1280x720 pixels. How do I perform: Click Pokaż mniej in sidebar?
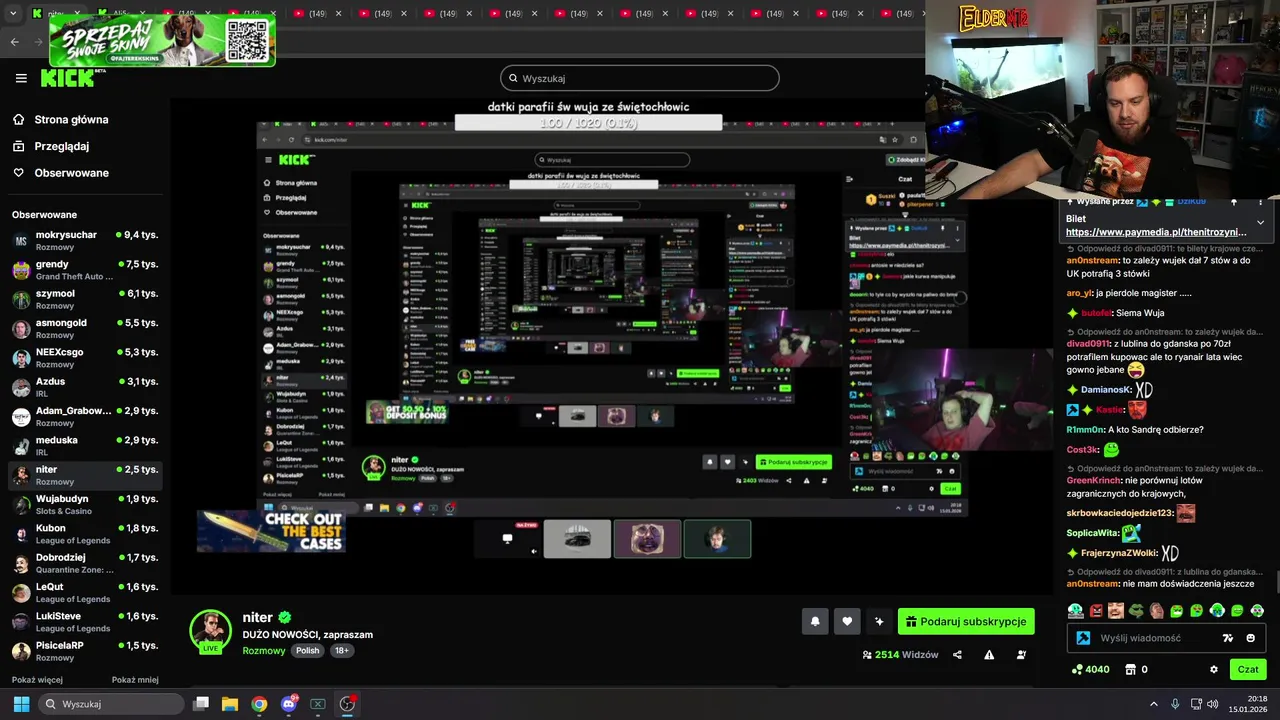coord(135,680)
